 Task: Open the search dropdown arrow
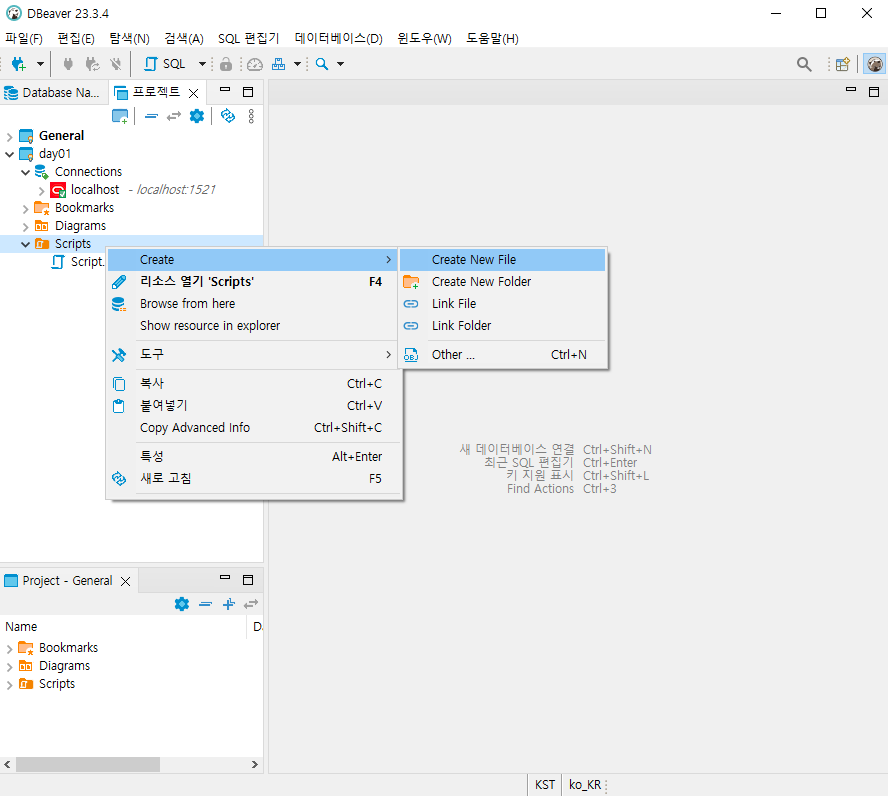click(340, 64)
